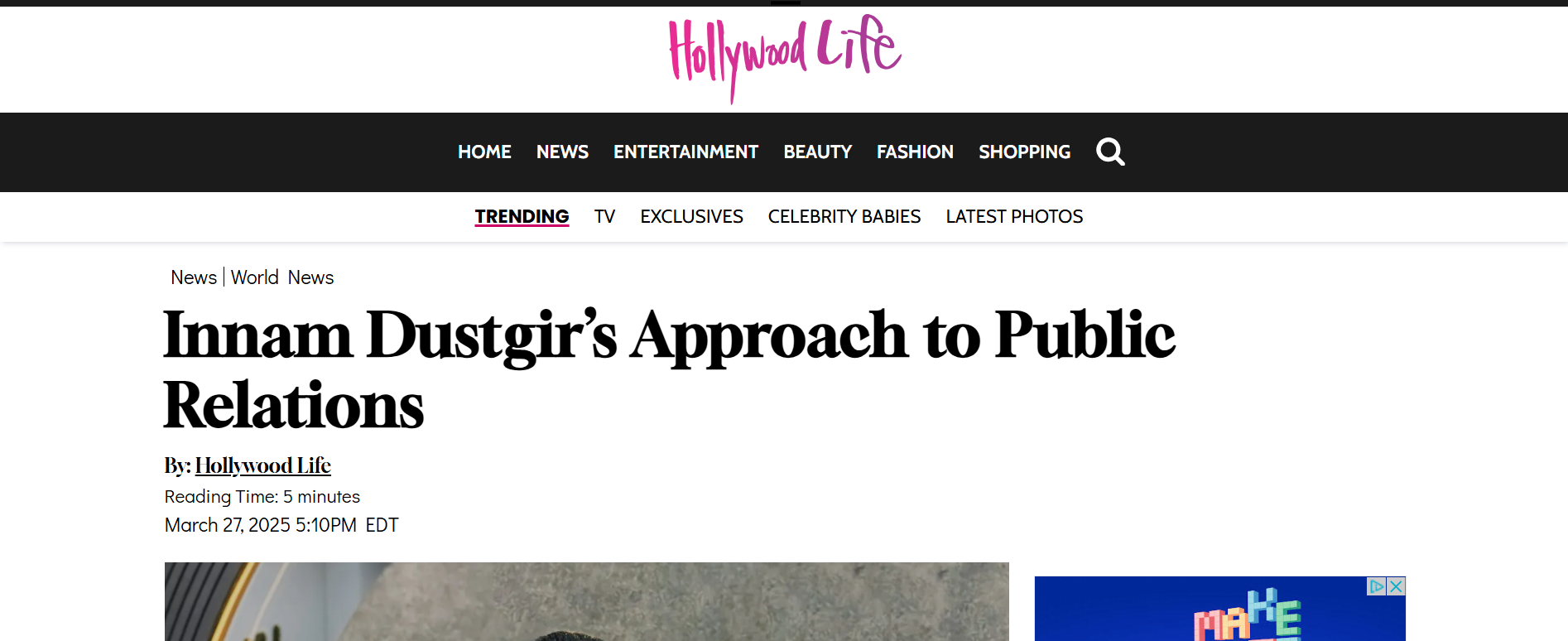The width and height of the screenshot is (1568, 641).
Task: Click the News breadcrumb link
Action: pos(194,277)
